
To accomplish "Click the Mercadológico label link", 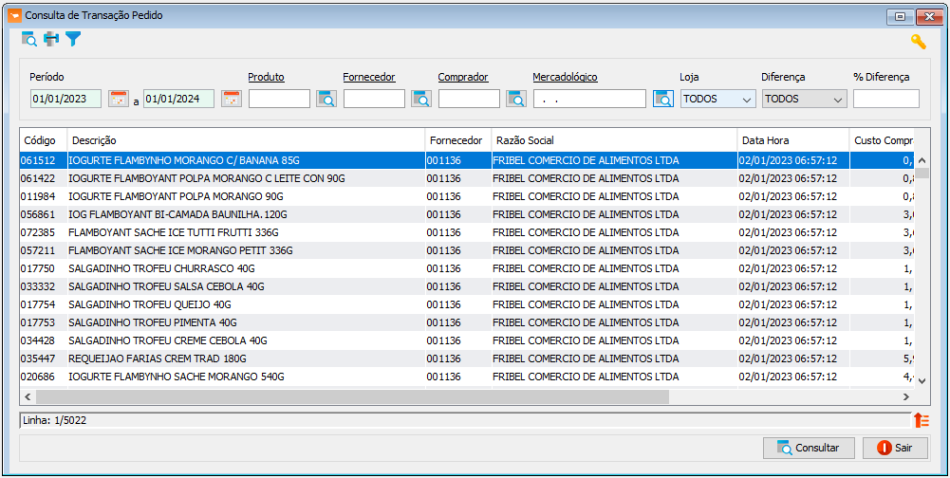I will click(565, 78).
